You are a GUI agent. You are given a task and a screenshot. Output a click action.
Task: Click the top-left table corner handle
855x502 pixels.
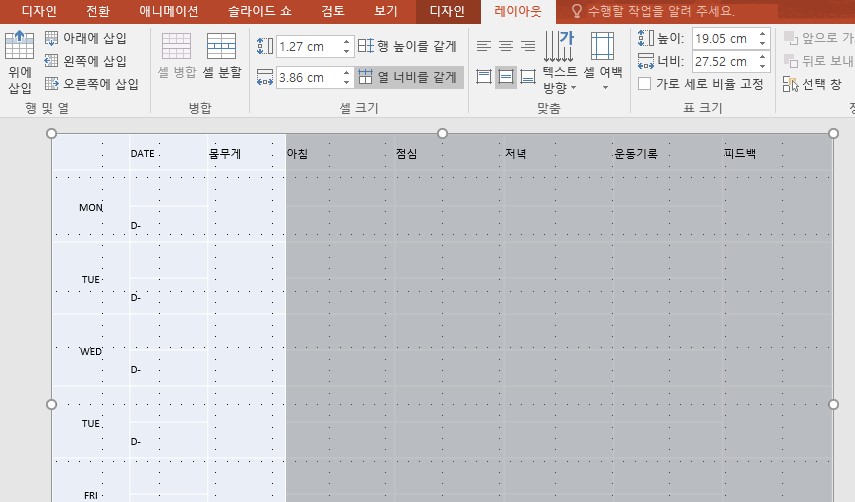pos(52,134)
